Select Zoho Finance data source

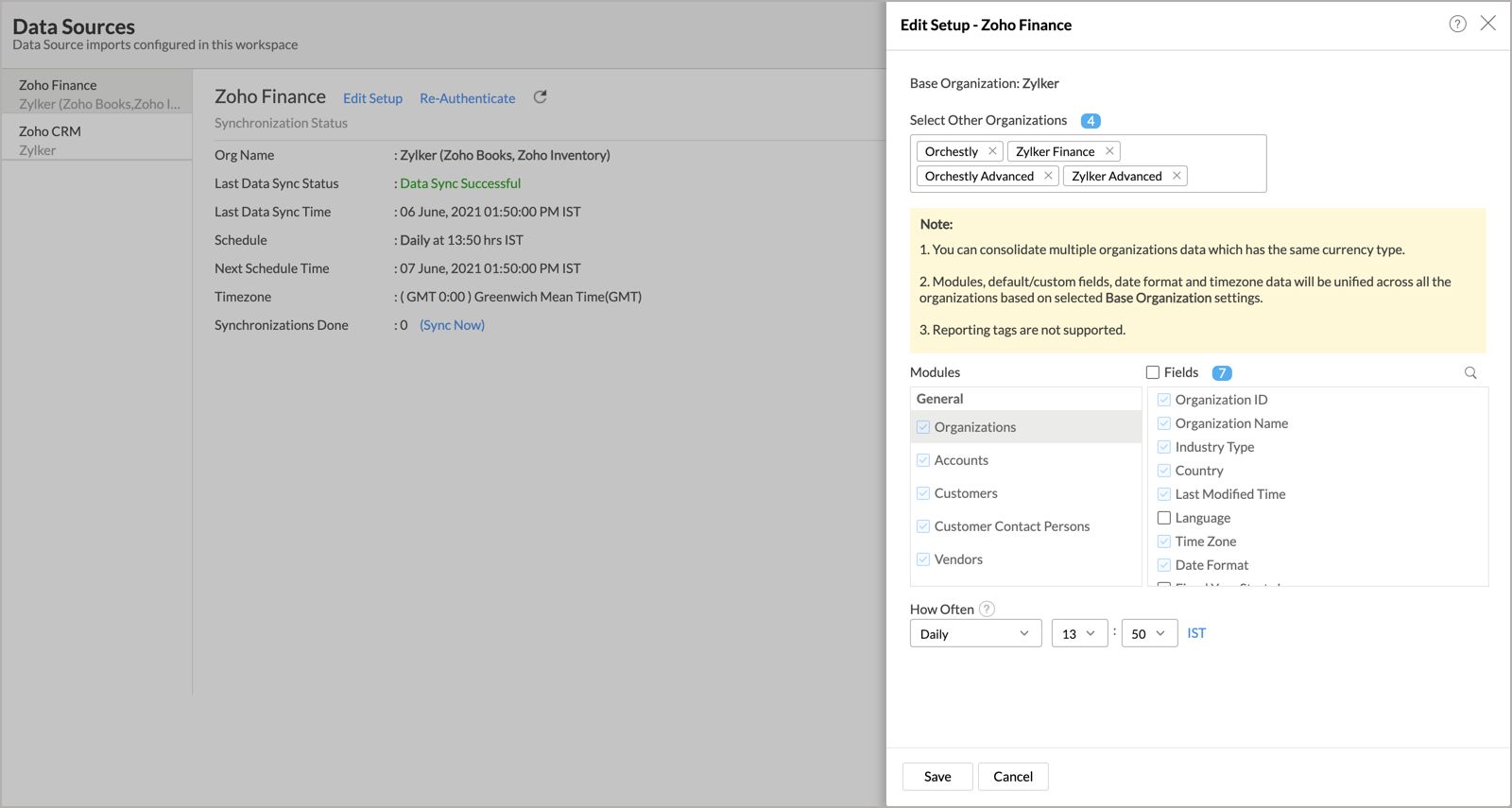coord(96,94)
